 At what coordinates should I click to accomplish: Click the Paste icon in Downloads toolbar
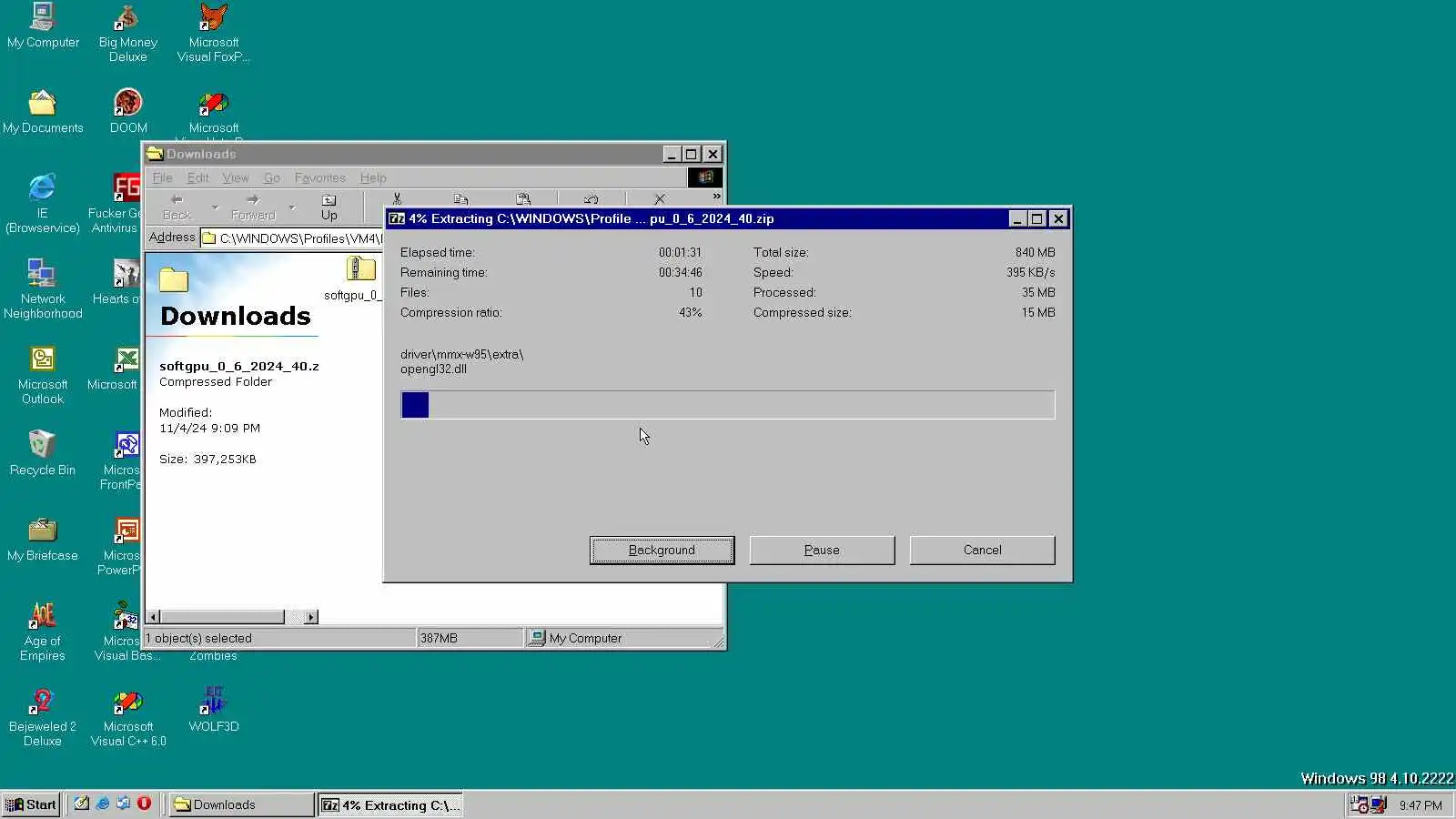click(x=523, y=199)
